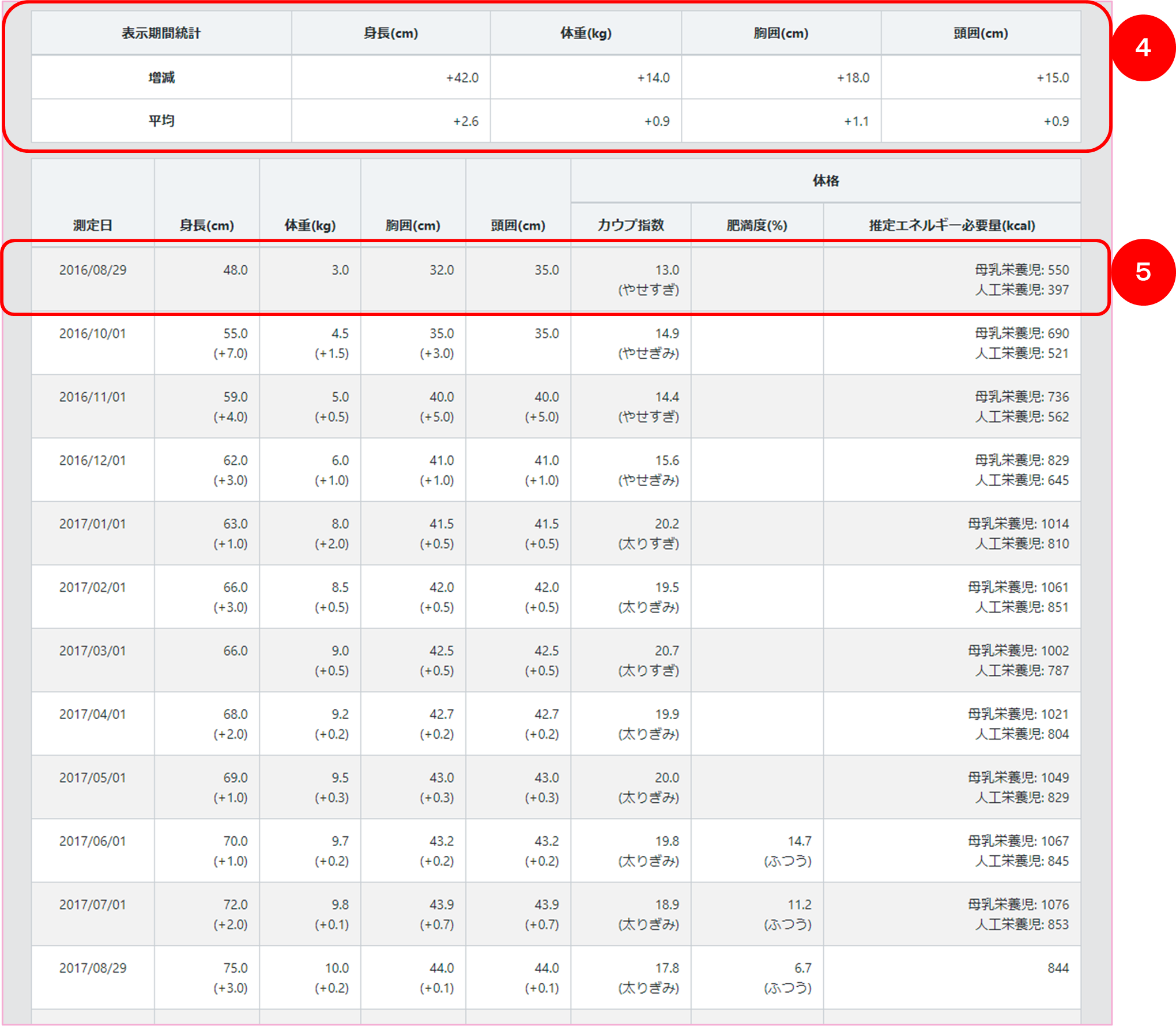
Task: Click the 肥満度(%) column header
Action: point(756,226)
